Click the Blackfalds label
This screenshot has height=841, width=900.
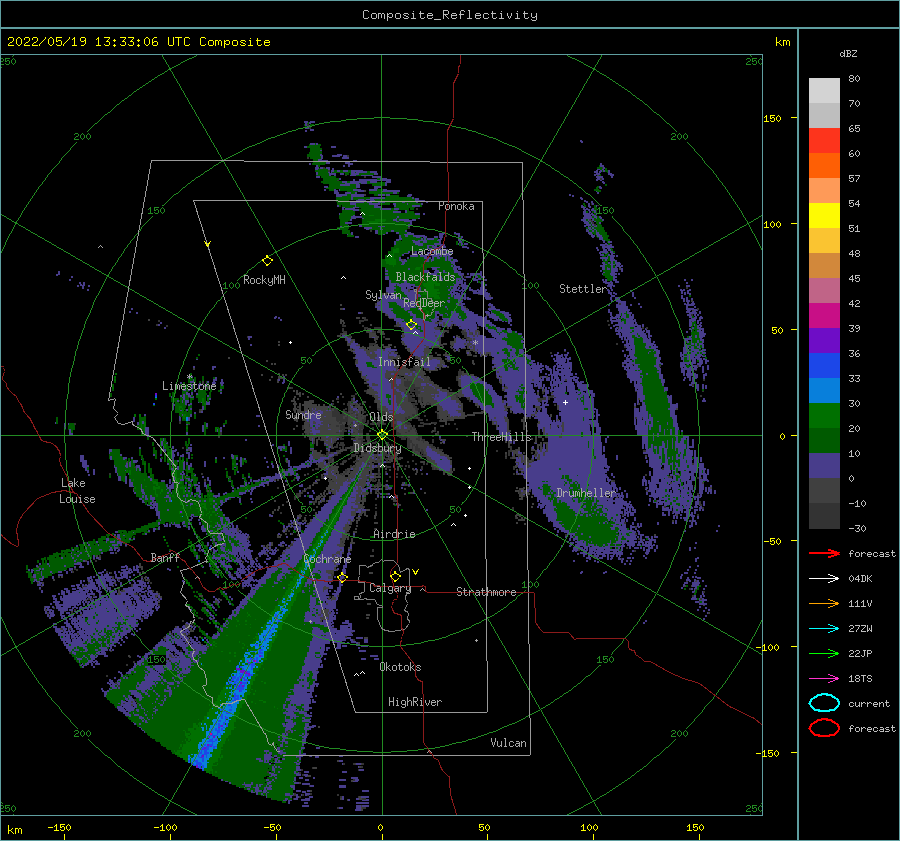click(x=425, y=277)
